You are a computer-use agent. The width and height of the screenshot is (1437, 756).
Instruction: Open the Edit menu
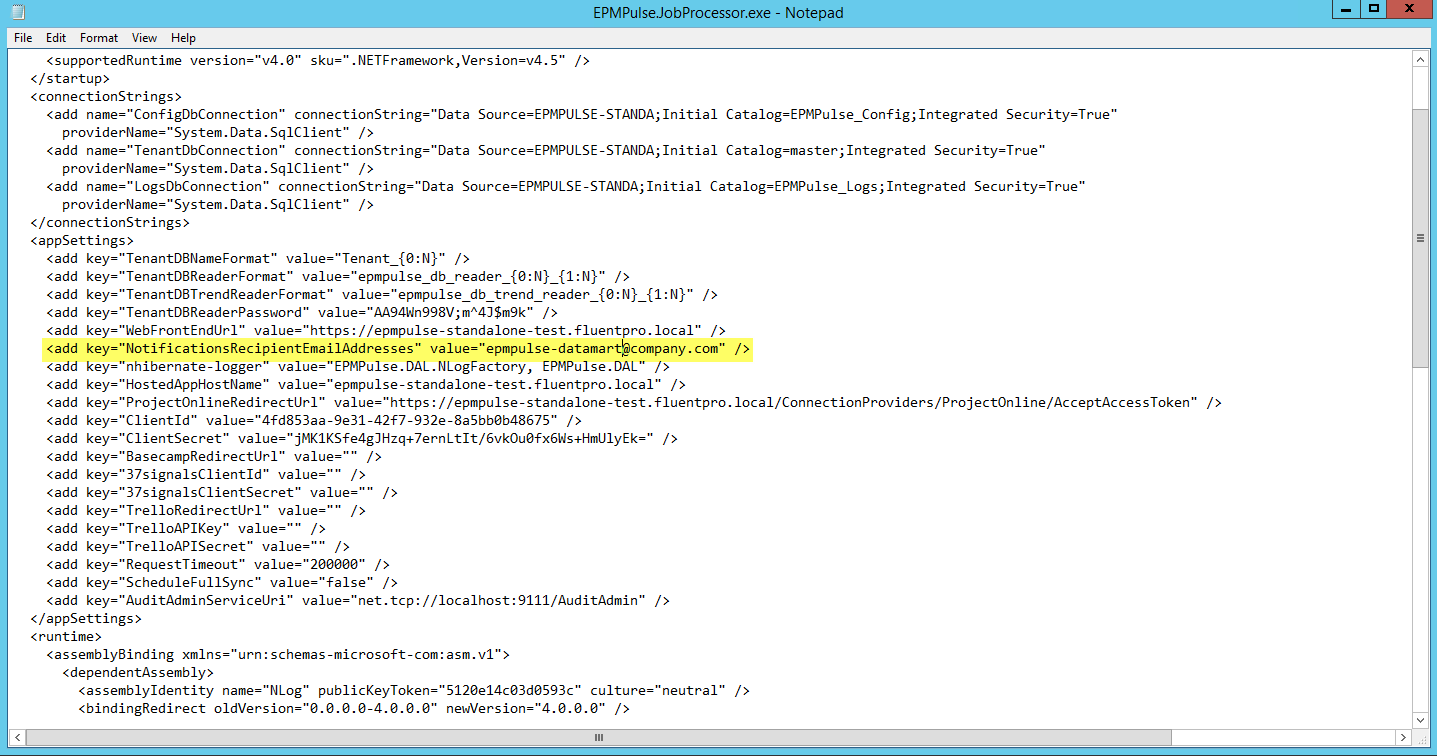(x=56, y=37)
